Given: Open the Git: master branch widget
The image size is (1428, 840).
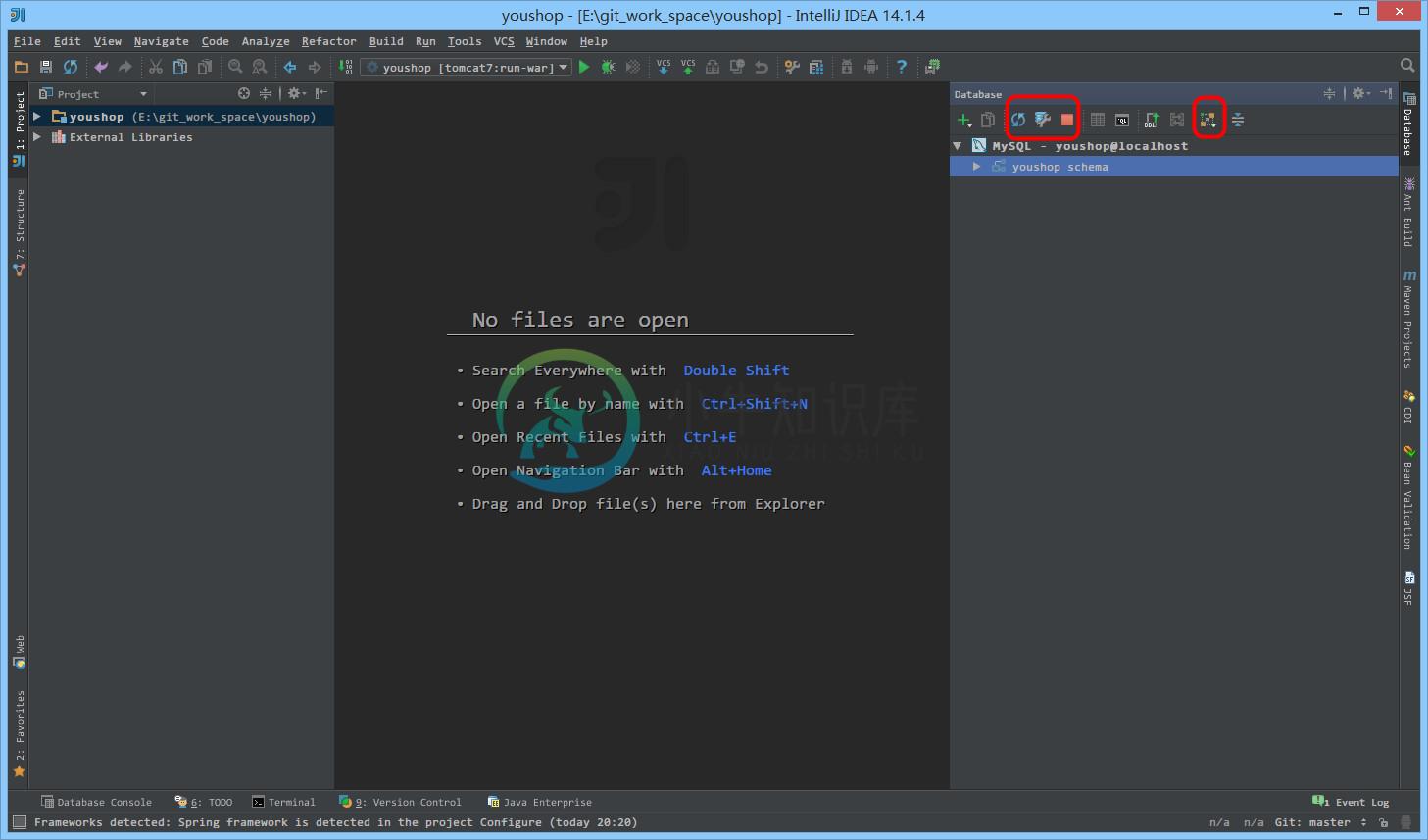Looking at the screenshot, I should (1319, 822).
